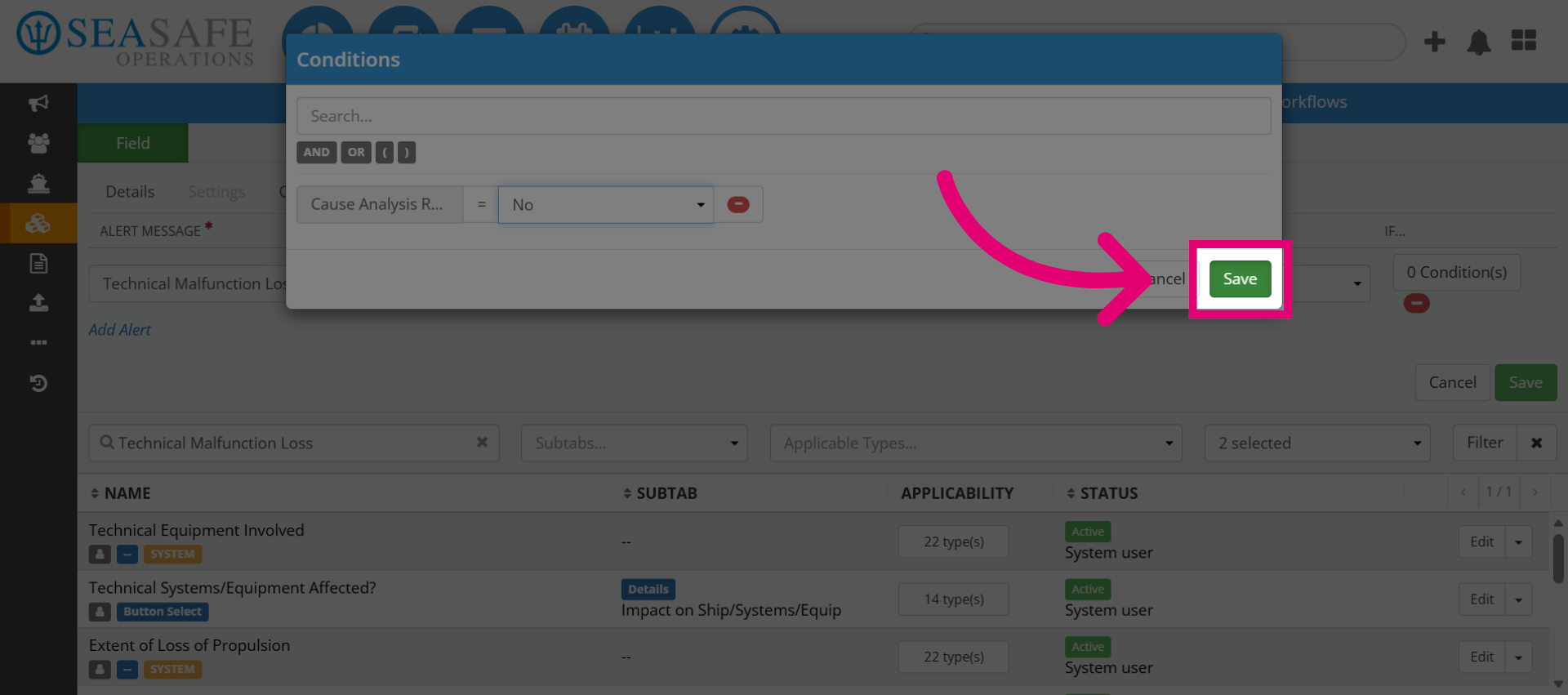Open the Subtabs dropdown

tap(635, 443)
